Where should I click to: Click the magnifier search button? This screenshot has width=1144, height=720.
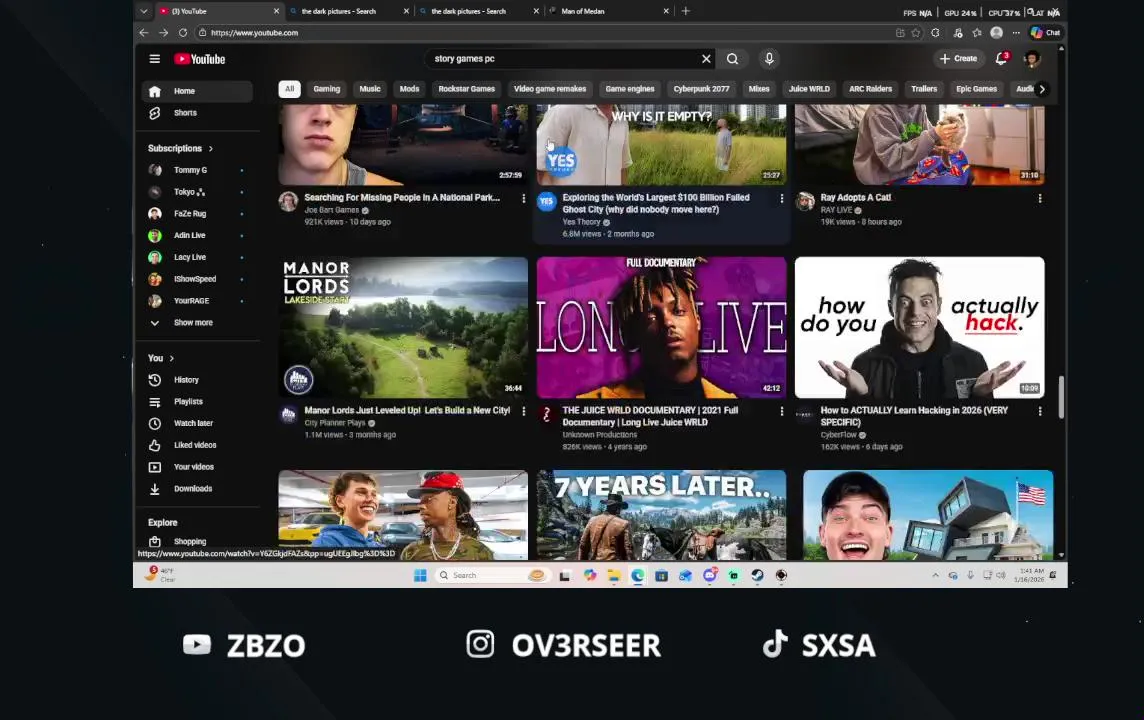tap(733, 59)
